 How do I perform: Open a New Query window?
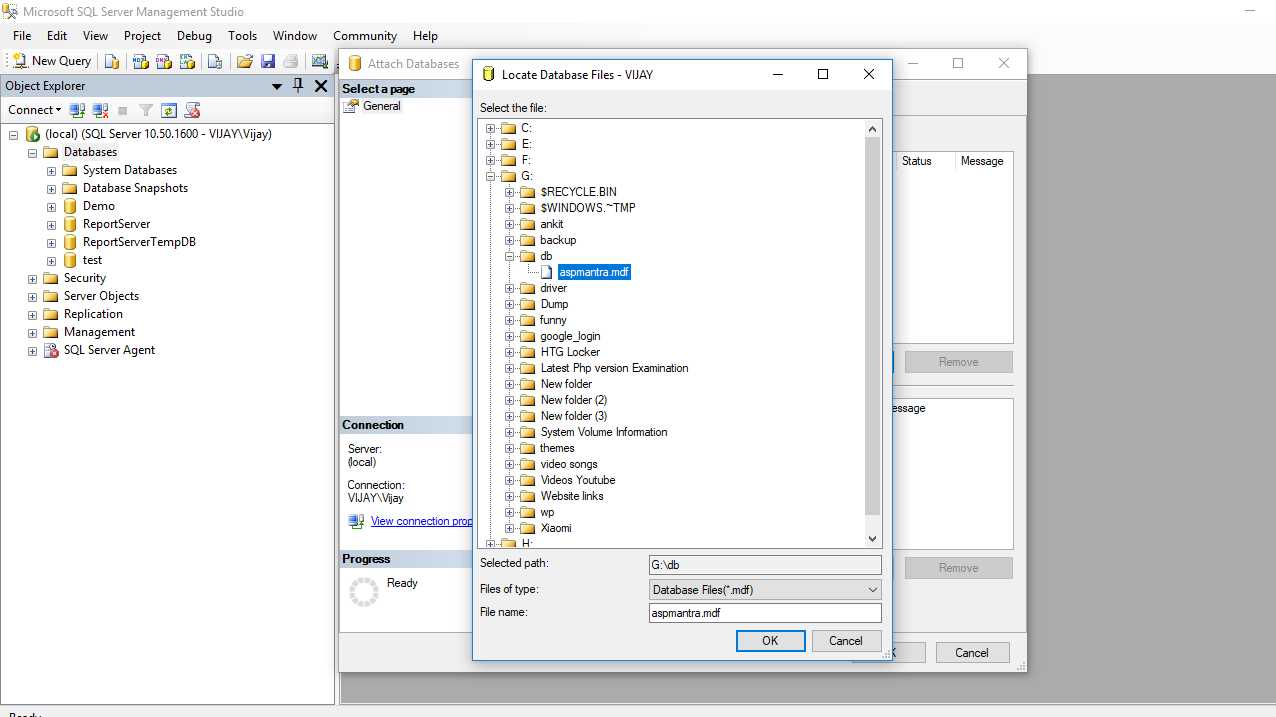pyautogui.click(x=50, y=60)
